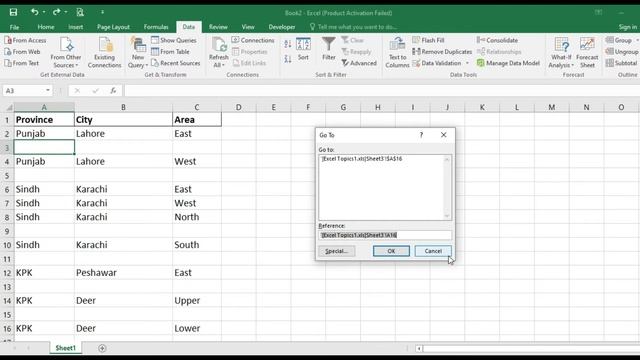Switch to the Home tab

(46, 27)
